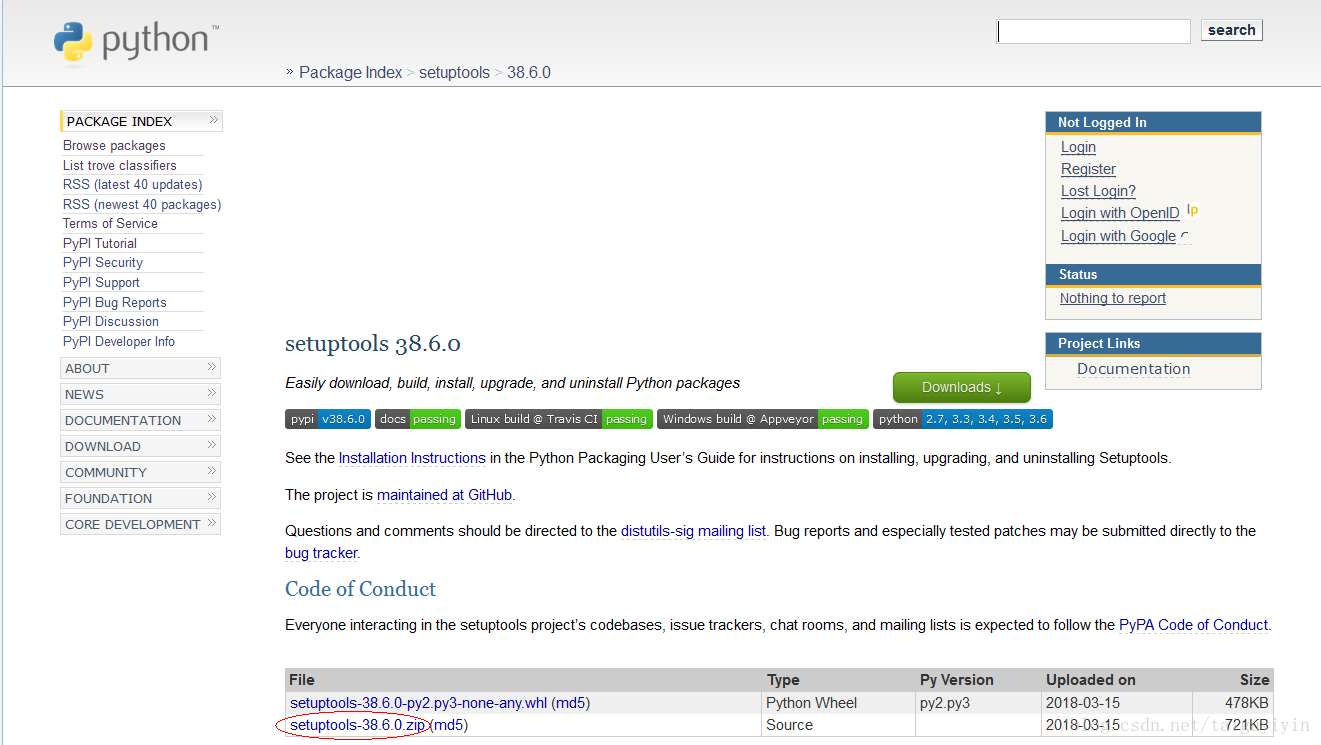The height and width of the screenshot is (745, 1321).
Task: Open distutils-sig mailing list link
Action: click(693, 531)
